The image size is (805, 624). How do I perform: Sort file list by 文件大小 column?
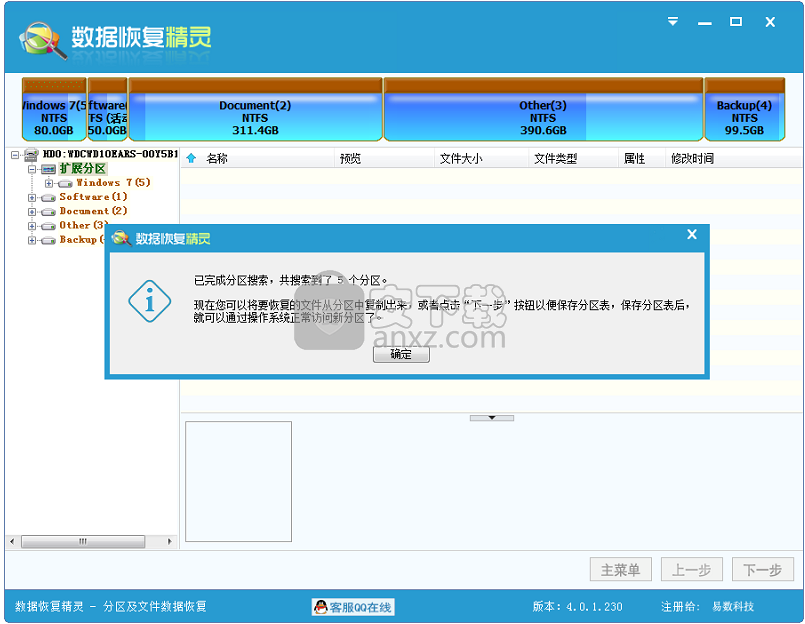tap(461, 159)
